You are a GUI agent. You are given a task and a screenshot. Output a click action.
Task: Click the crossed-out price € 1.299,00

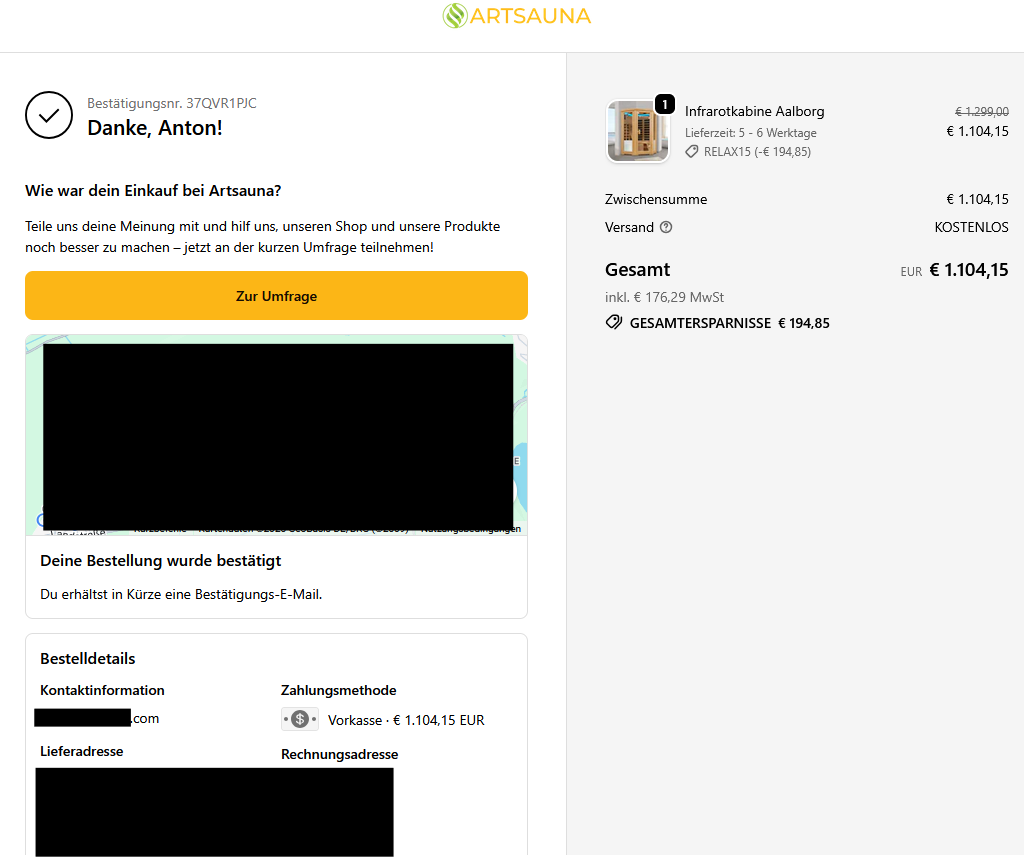pos(982,112)
